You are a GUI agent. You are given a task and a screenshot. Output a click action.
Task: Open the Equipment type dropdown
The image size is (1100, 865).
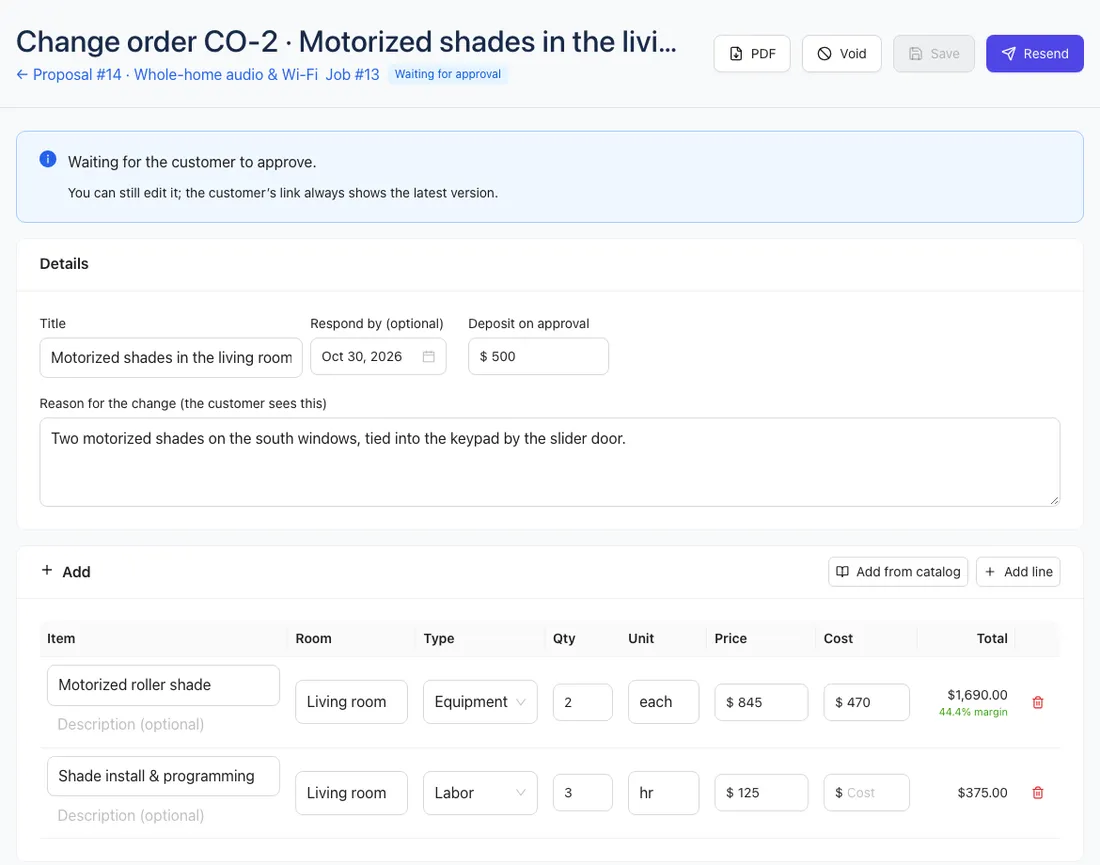coord(480,702)
